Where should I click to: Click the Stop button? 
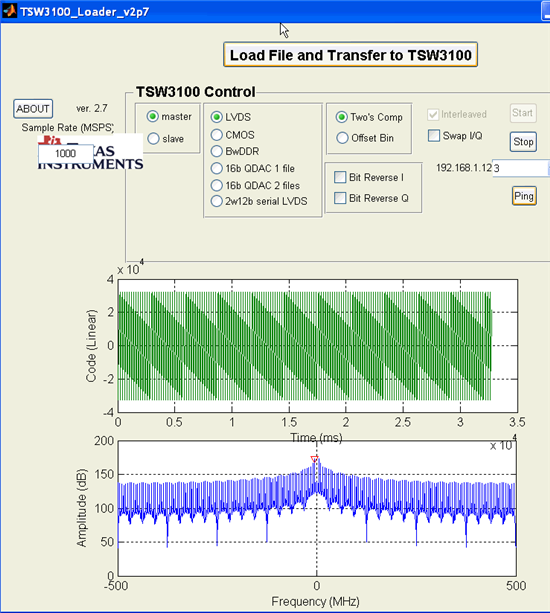523,142
